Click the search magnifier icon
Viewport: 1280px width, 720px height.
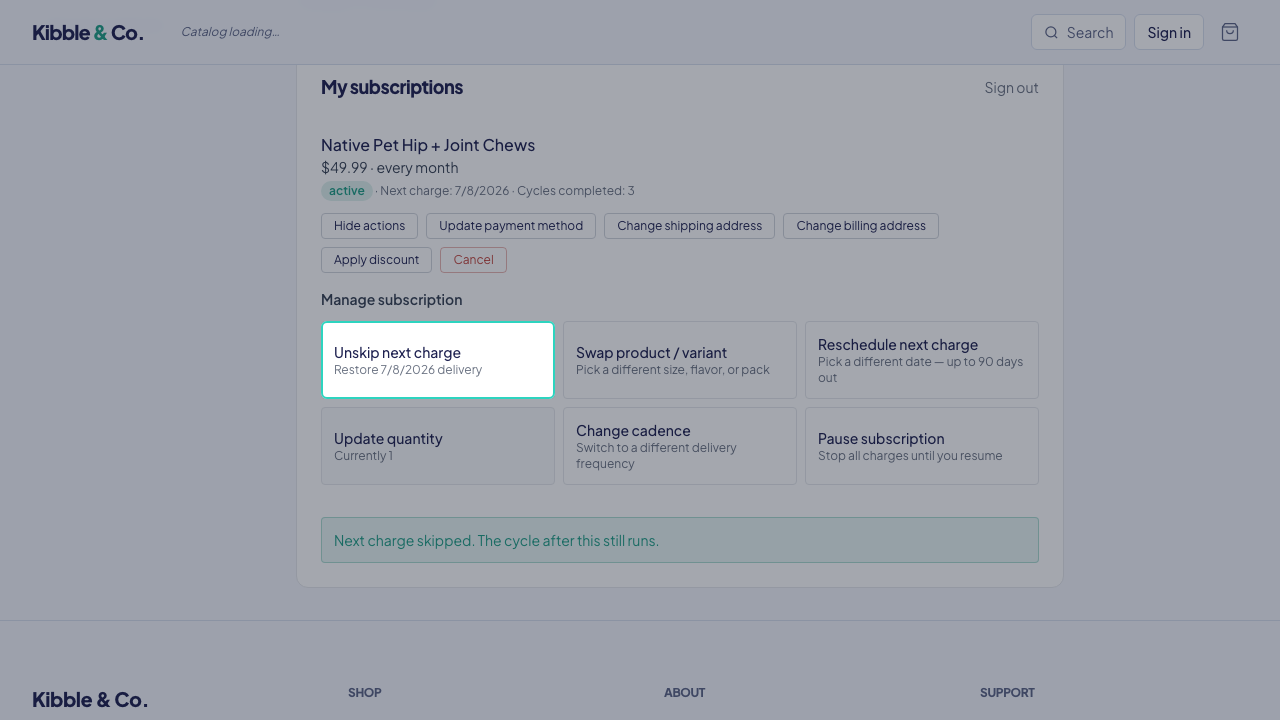[1051, 32]
